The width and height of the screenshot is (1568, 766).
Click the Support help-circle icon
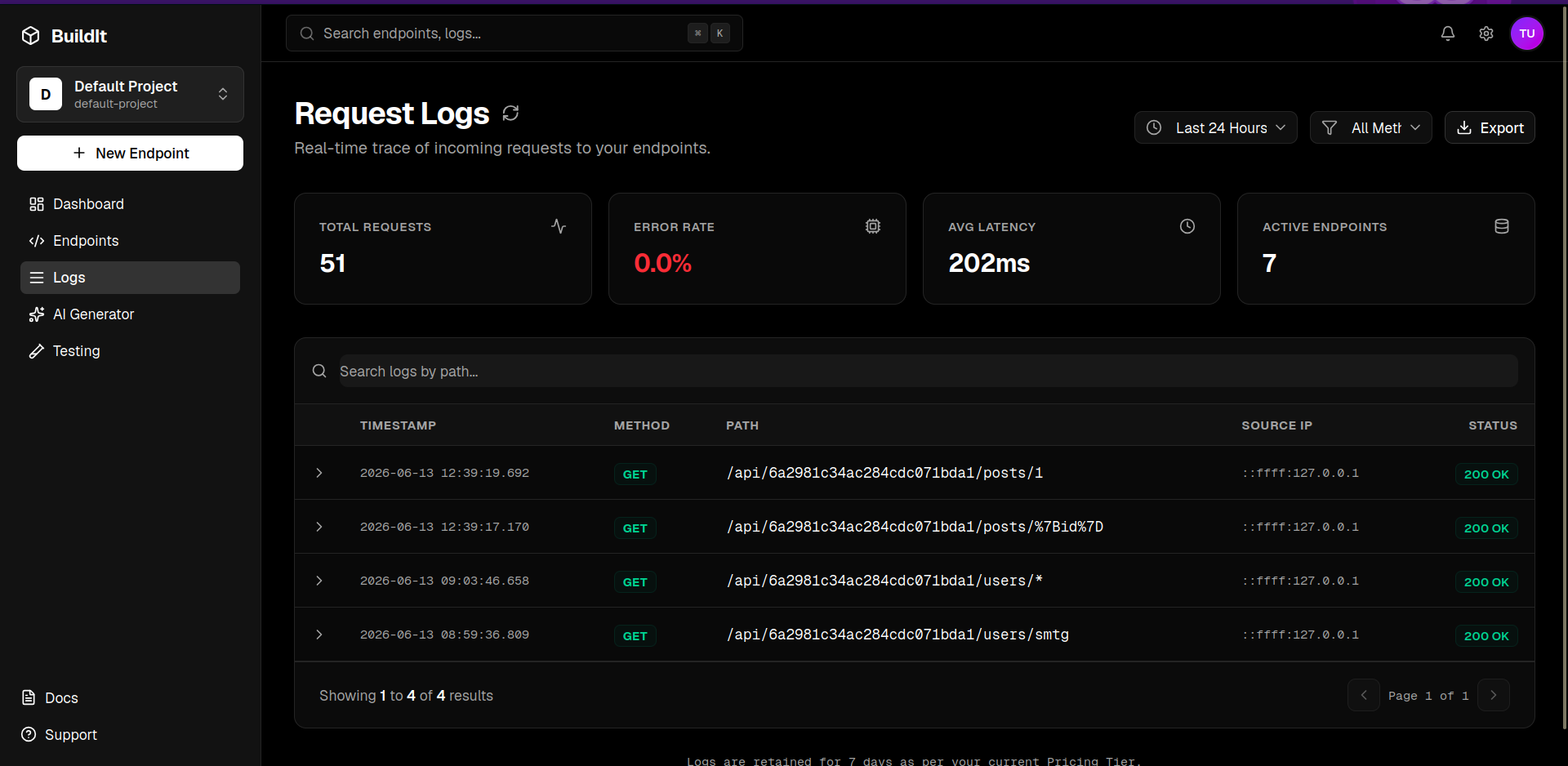29,734
